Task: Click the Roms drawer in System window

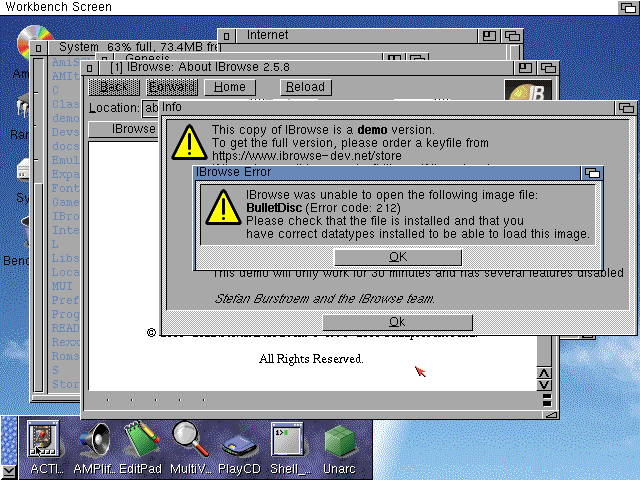Action: pos(65,356)
